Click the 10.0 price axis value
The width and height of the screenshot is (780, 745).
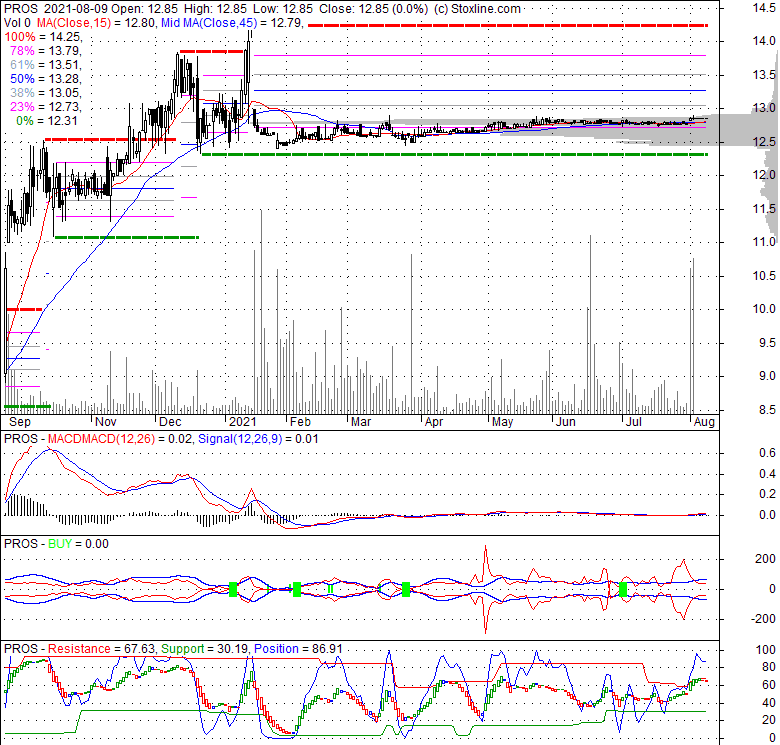(764, 309)
